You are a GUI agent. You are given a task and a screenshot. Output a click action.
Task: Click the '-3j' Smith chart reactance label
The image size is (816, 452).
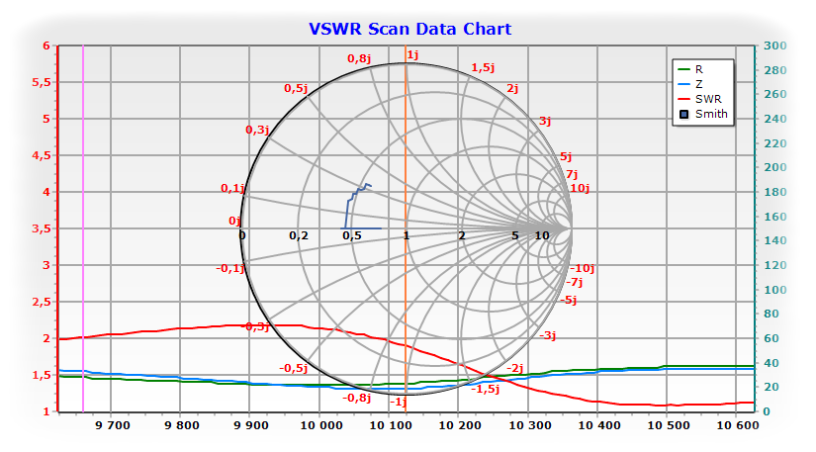point(547,335)
